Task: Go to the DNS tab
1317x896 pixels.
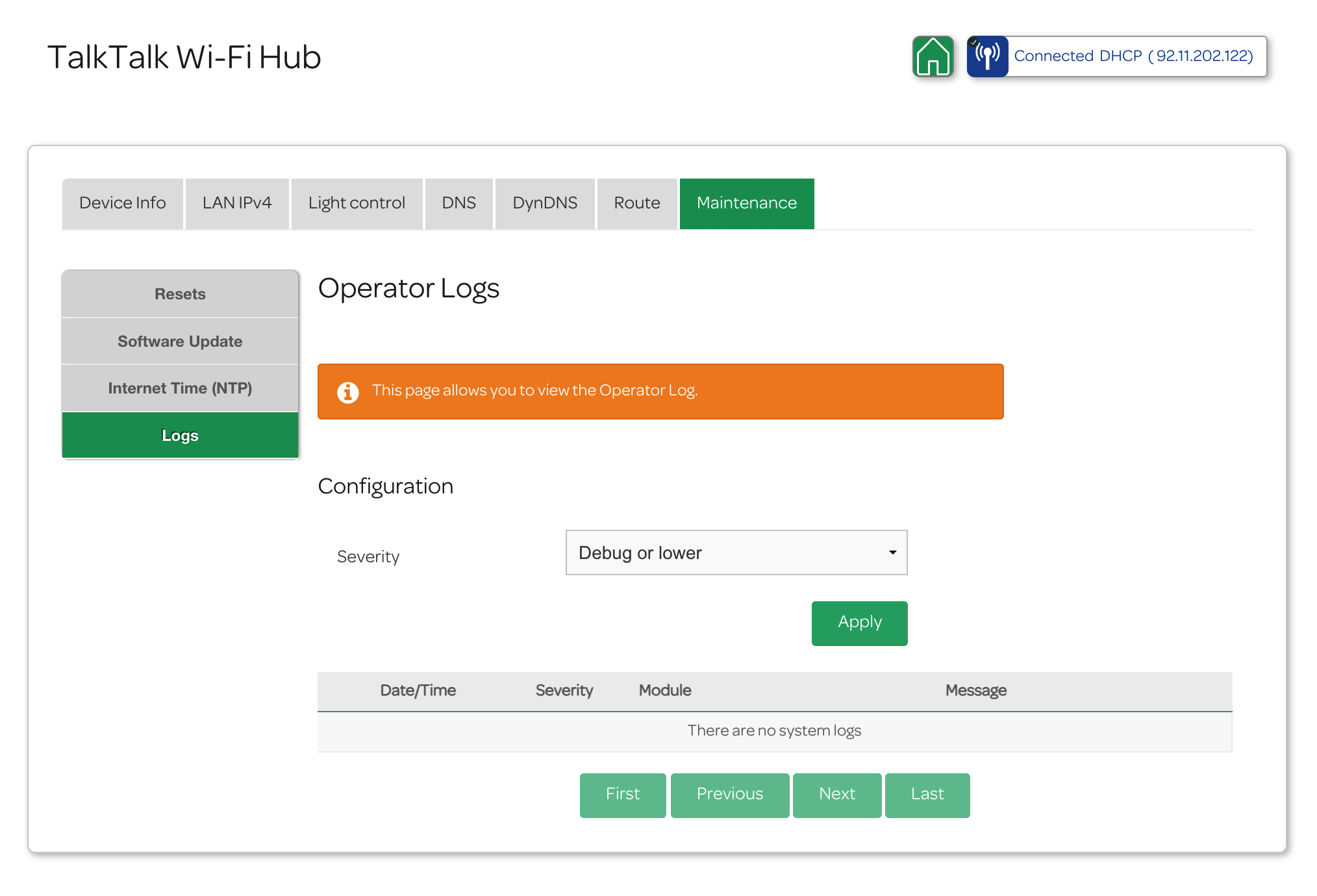Action: coord(458,203)
